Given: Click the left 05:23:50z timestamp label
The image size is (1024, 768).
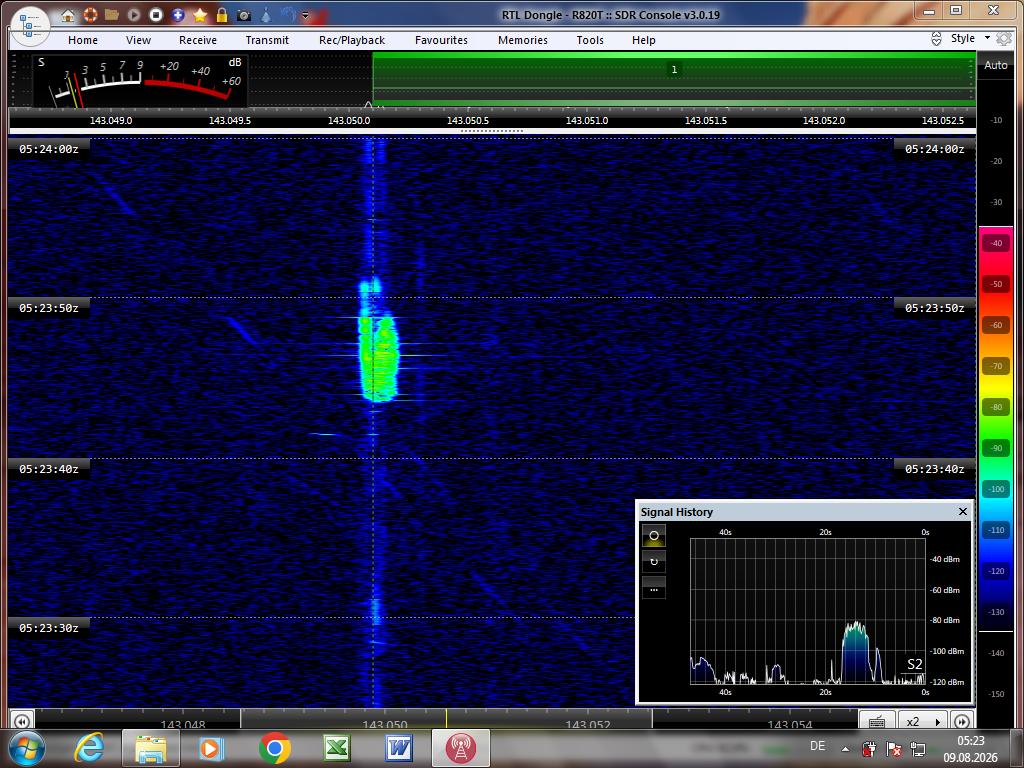Looking at the screenshot, I should click(x=48, y=308).
